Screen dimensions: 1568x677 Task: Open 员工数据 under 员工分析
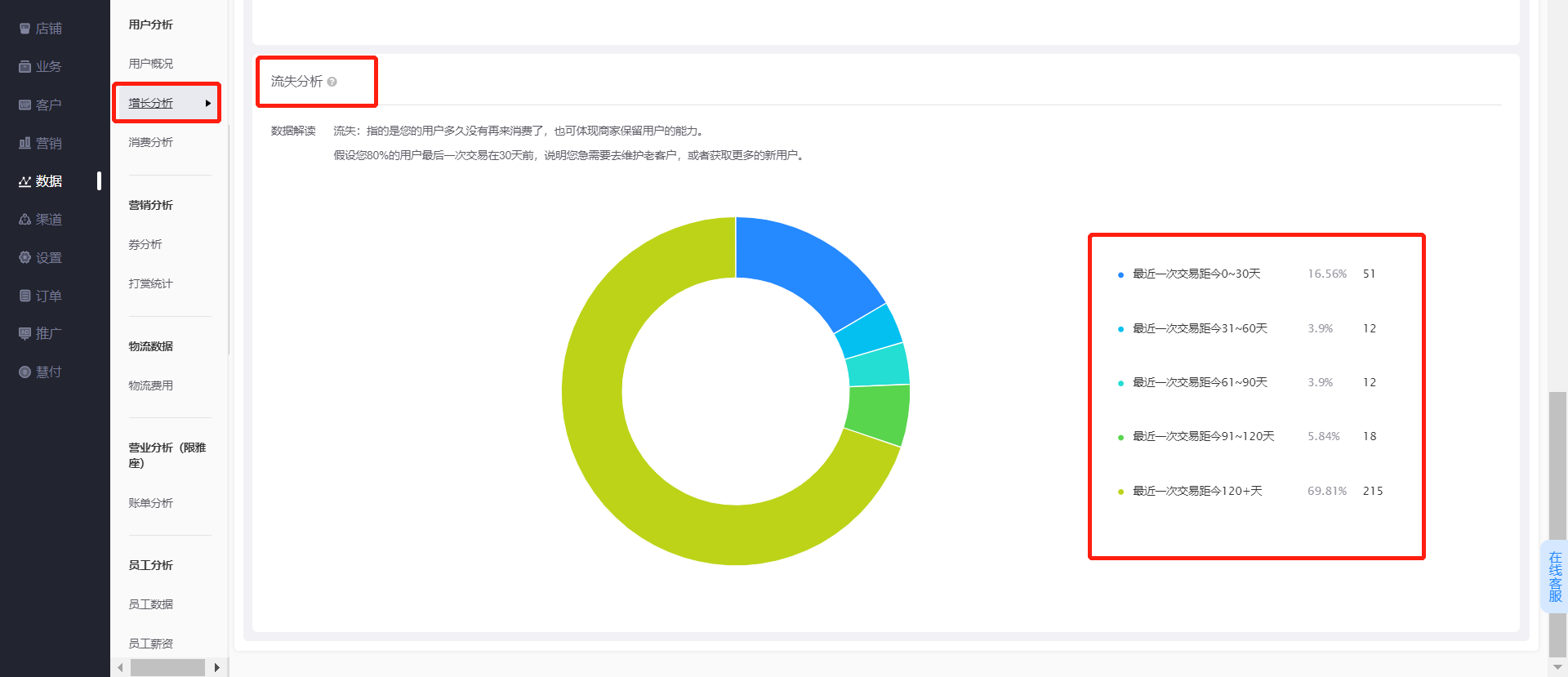151,604
